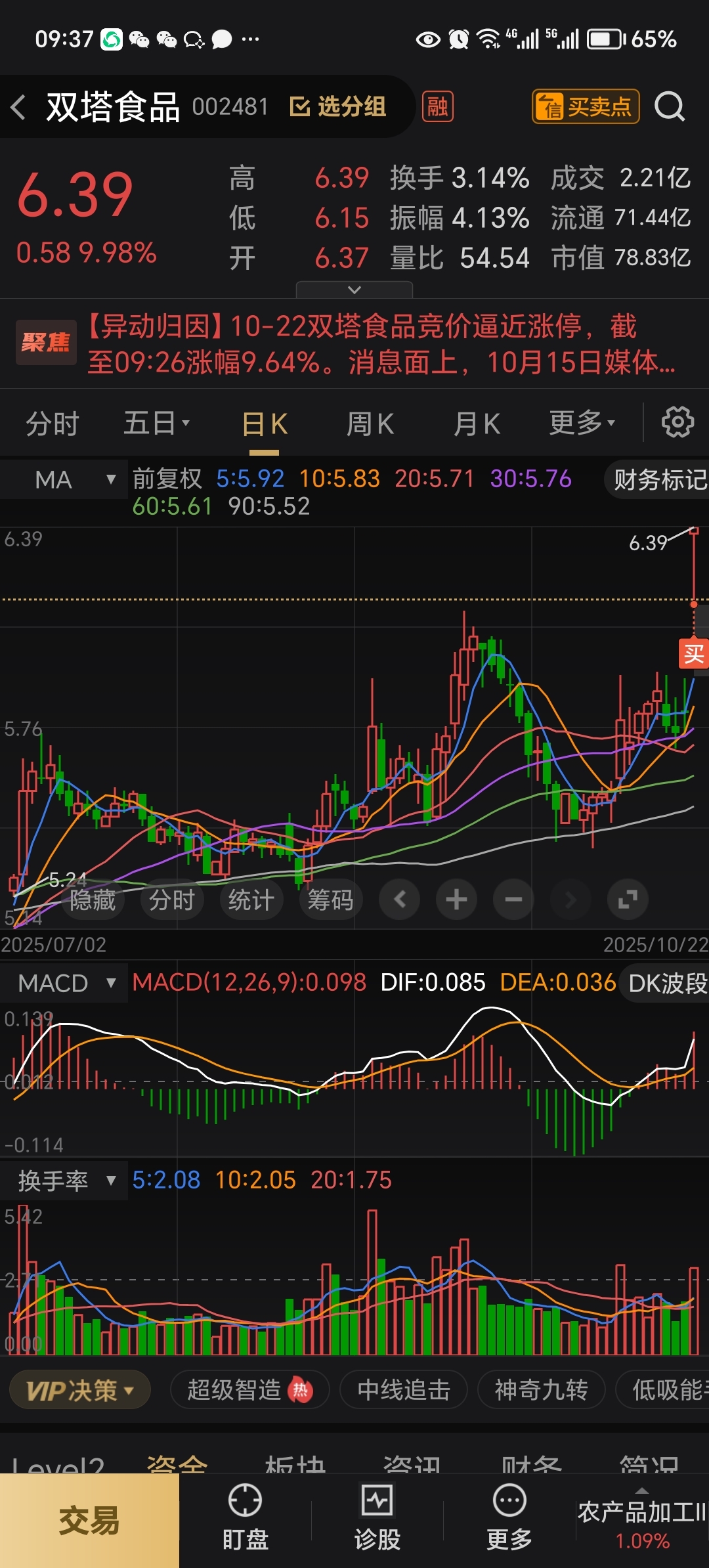709x1568 pixels.
Task: Tap the 6.39 latest price
Action: coord(75,195)
